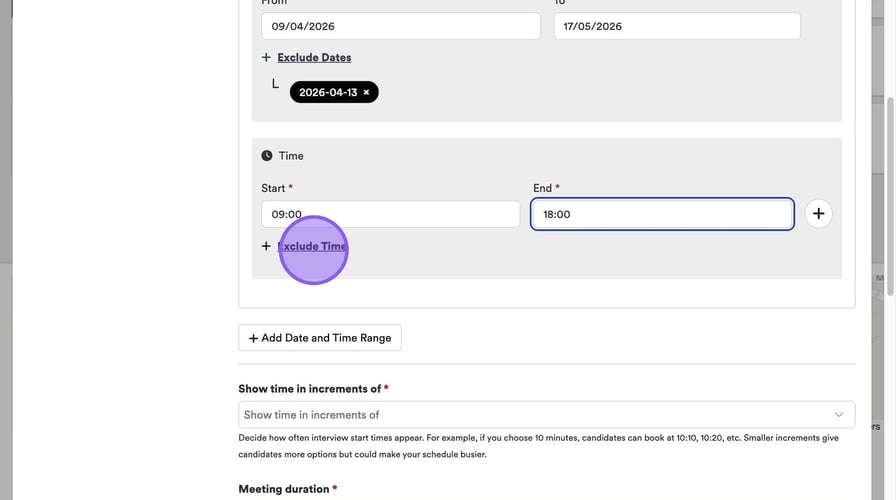Click the page vertical scrollbar
Image resolution: width=896 pixels, height=500 pixels.
(x=890, y=200)
